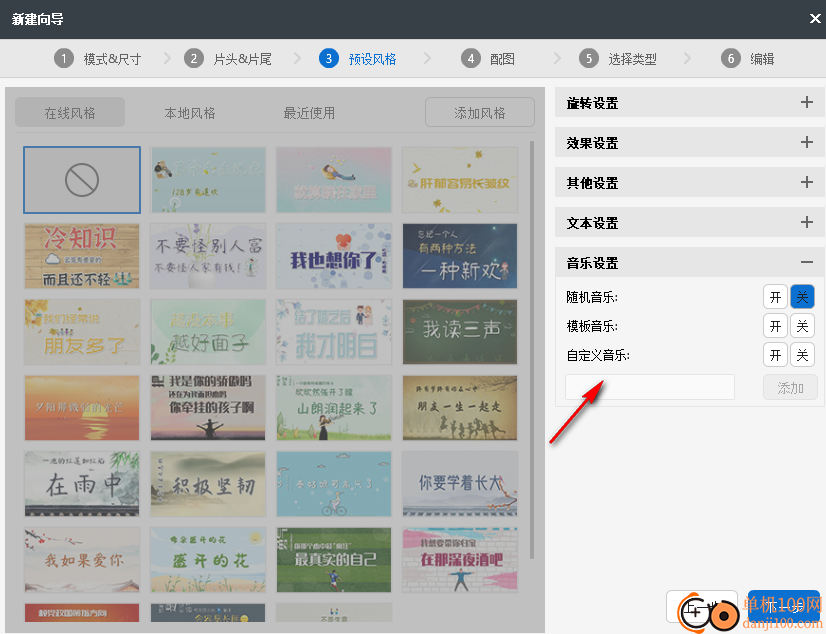Image resolution: width=826 pixels, height=634 pixels.
Task: Select the 越好面子 style thumbnail
Action: point(208,332)
